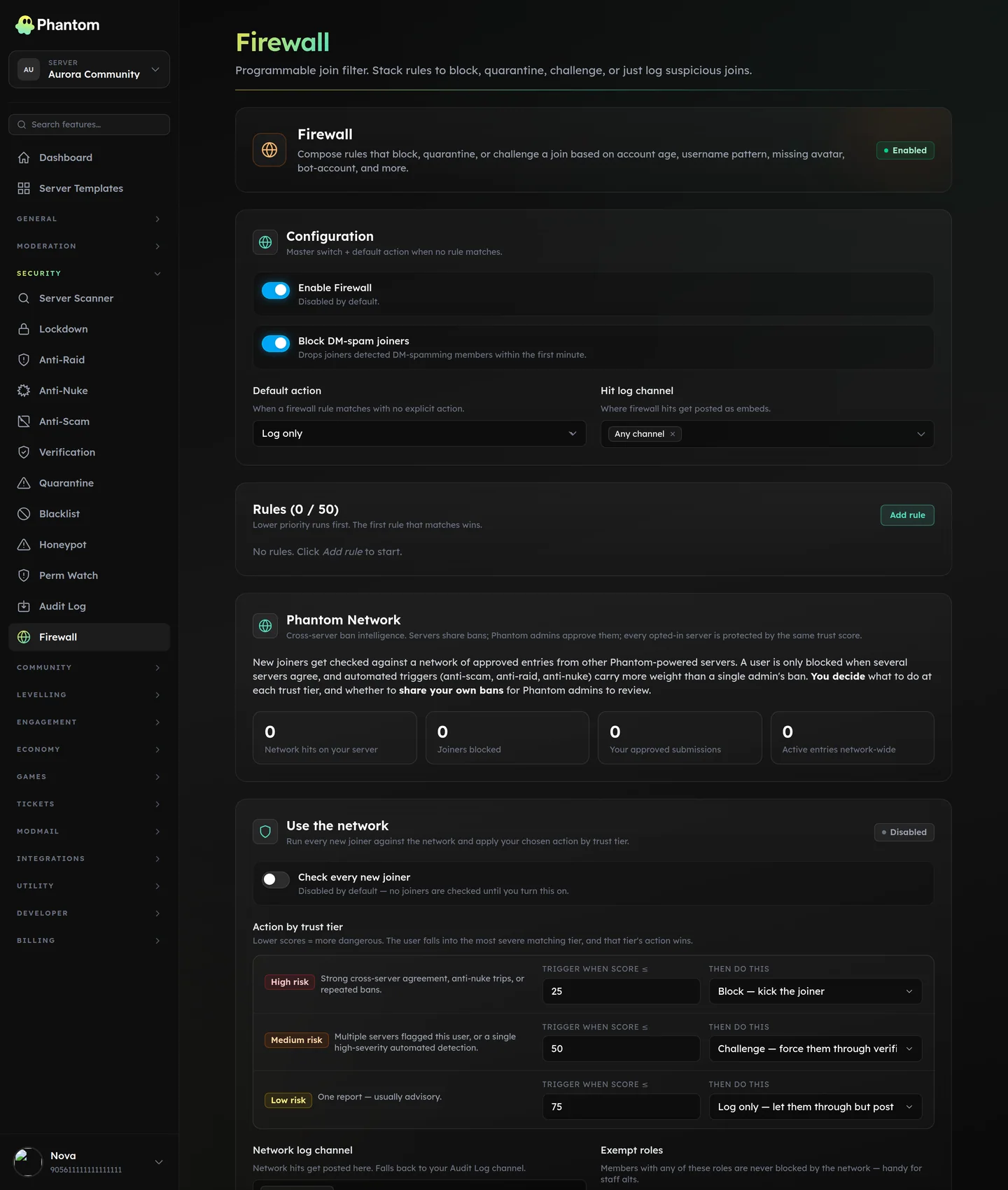Screen dimensions: 1008x1190
Task: Expand the Integrations sidebar section
Action: tap(89, 859)
